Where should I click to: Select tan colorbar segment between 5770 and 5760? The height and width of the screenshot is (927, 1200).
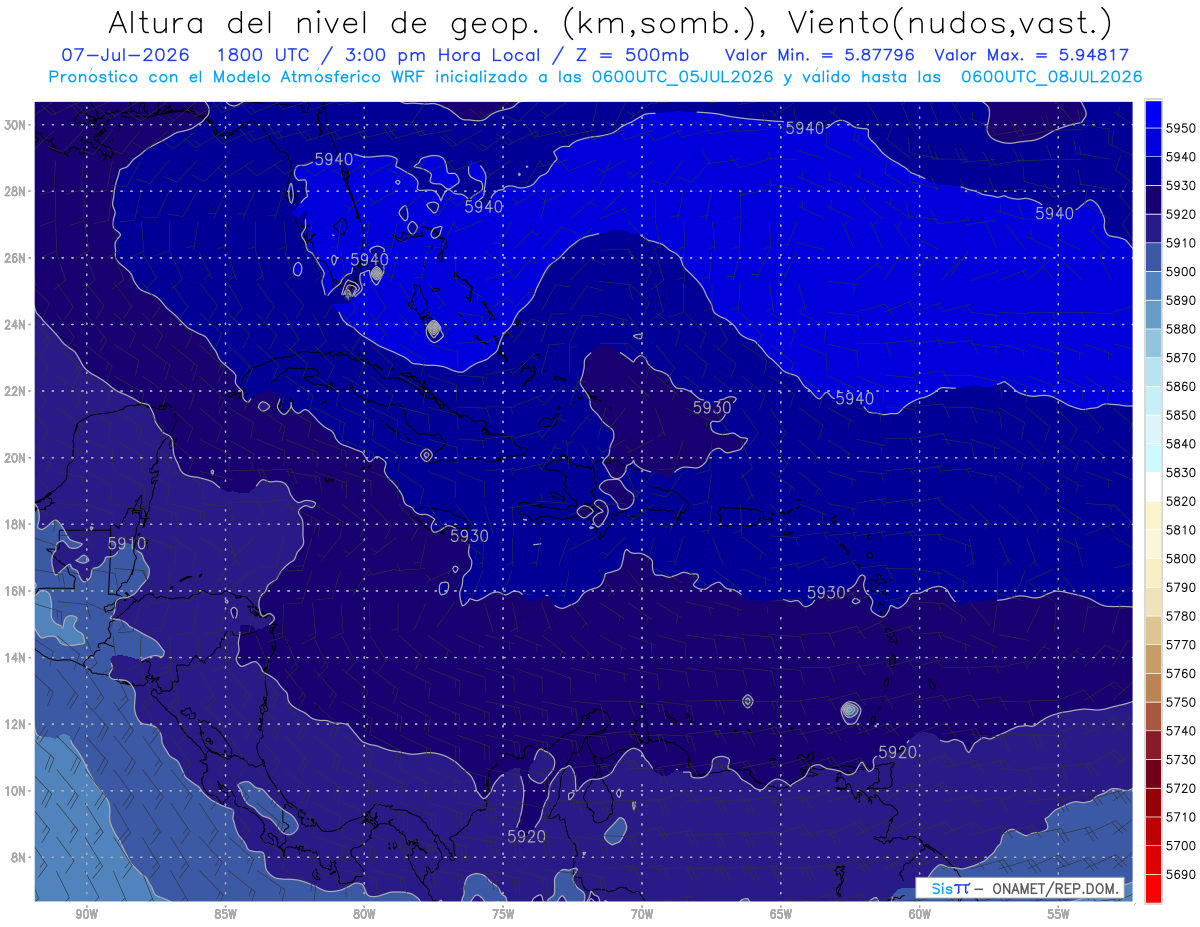coord(1152,659)
